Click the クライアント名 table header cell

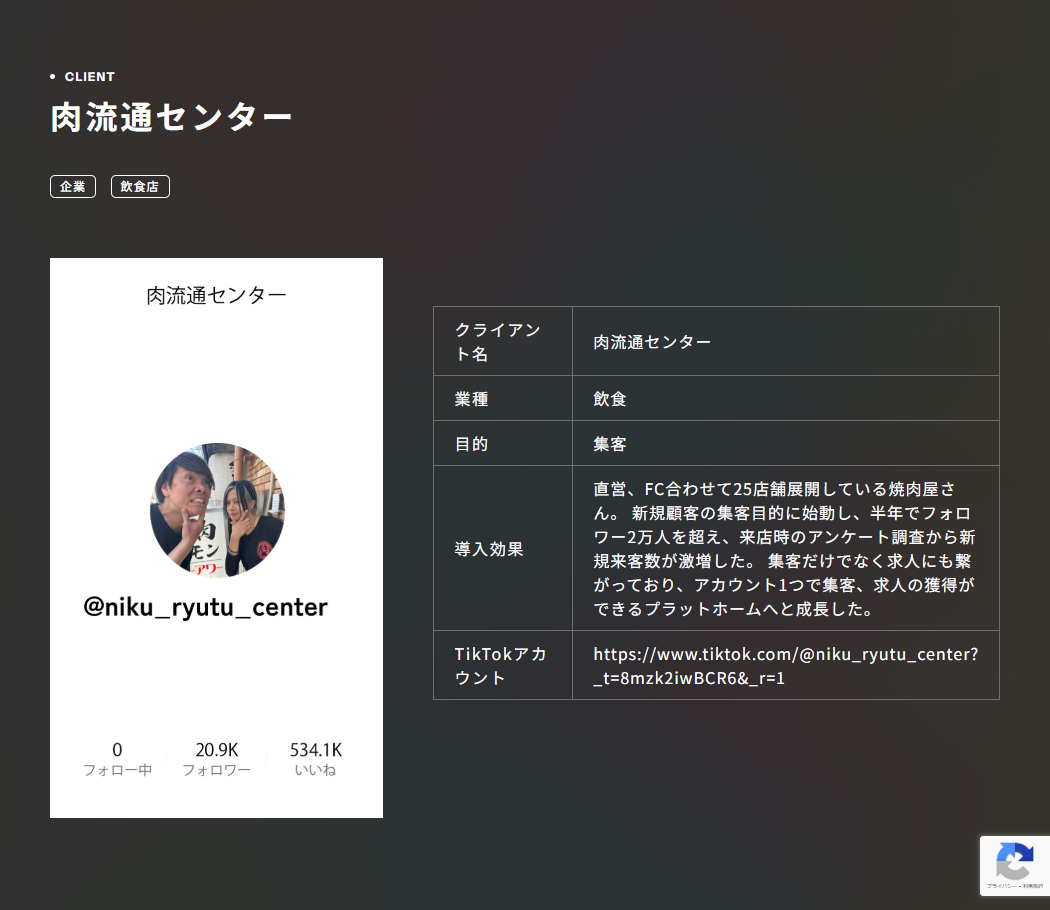coord(497,340)
